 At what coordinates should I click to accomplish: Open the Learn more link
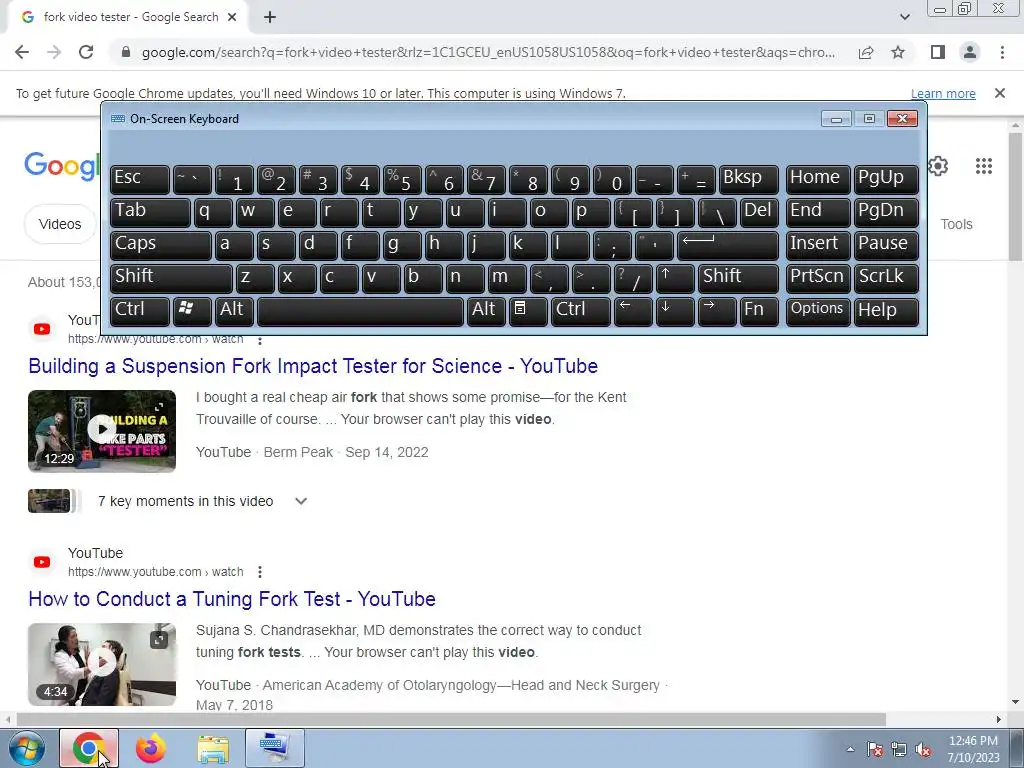pyautogui.click(x=943, y=93)
